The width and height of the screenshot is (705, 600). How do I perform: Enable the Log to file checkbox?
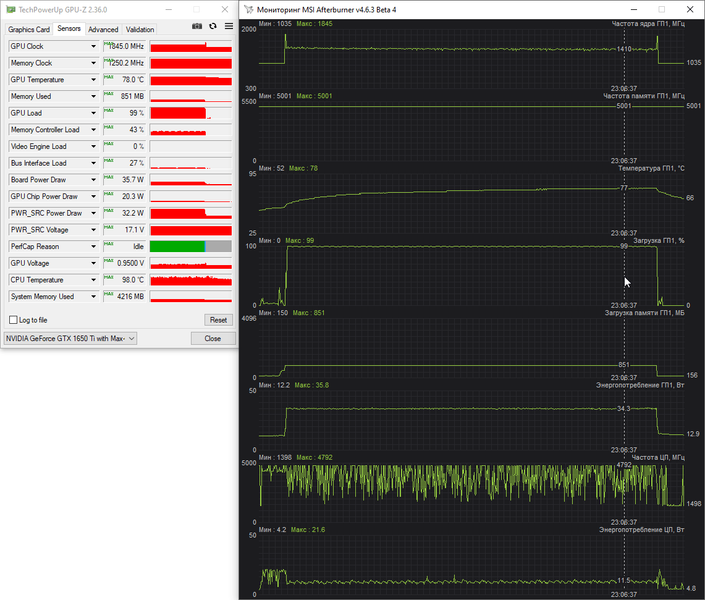click(x=13, y=320)
